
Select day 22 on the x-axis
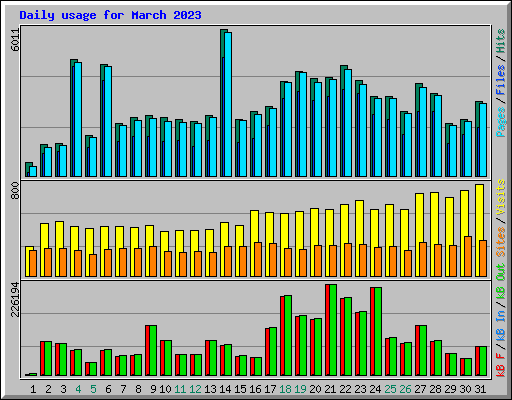[x=346, y=389]
